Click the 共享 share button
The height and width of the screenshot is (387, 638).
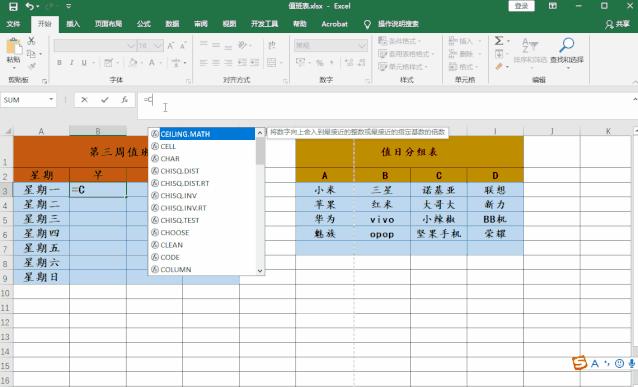[617, 24]
